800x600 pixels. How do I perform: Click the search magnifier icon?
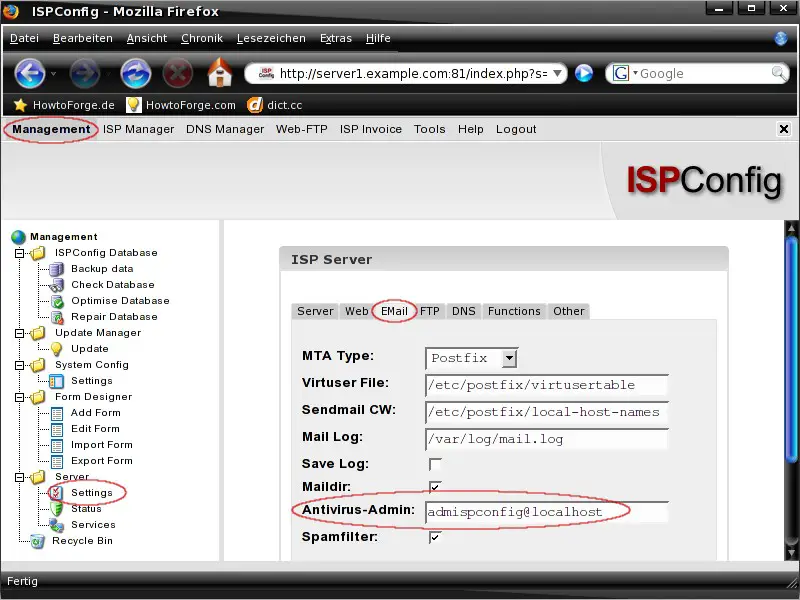(x=779, y=73)
